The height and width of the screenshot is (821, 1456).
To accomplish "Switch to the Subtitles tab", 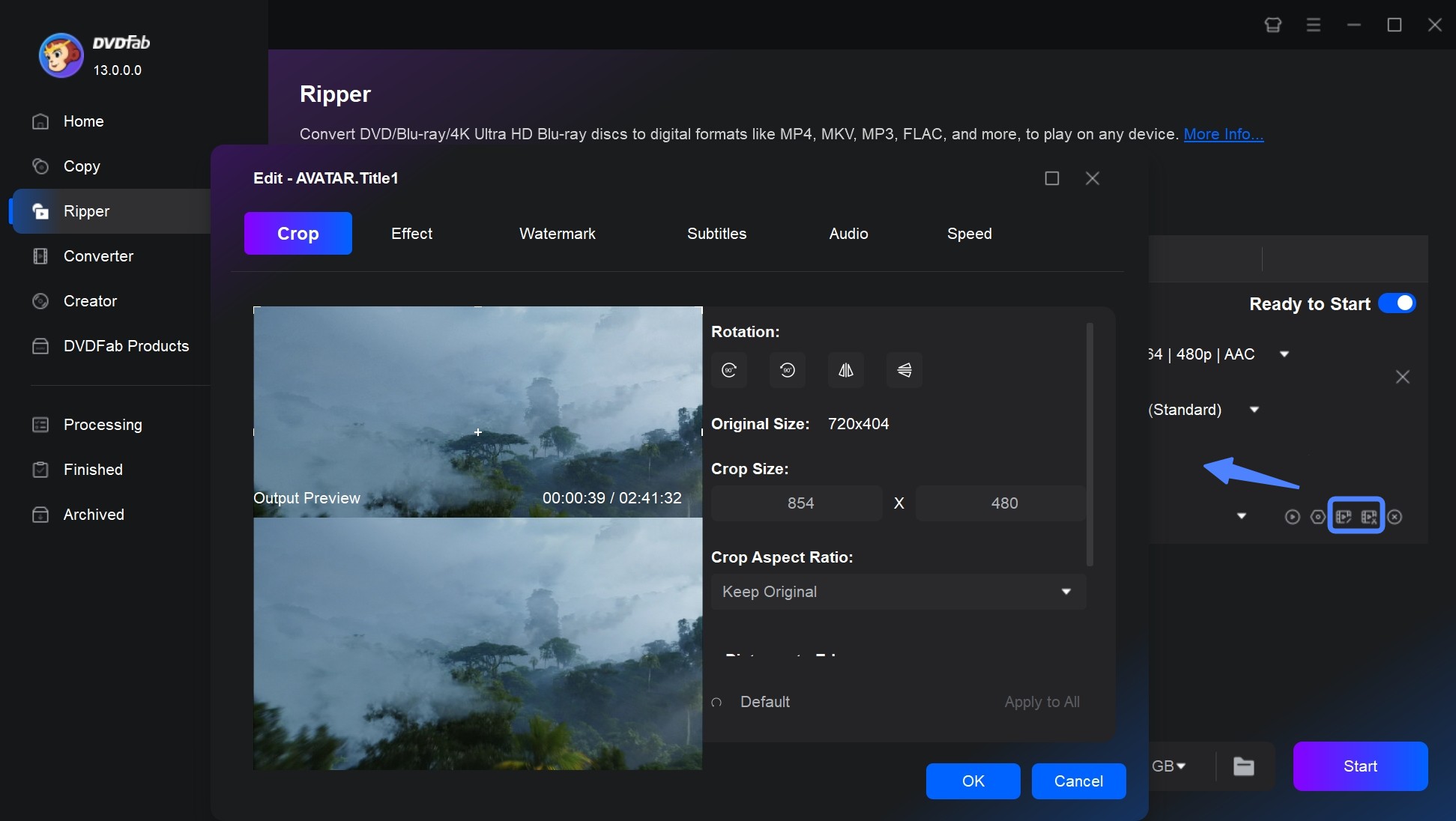I will 717,232.
